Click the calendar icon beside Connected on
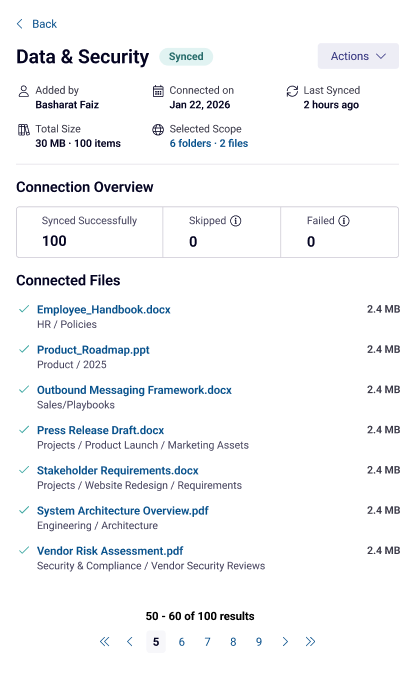Screen dimensions: 416x674 point(158,91)
